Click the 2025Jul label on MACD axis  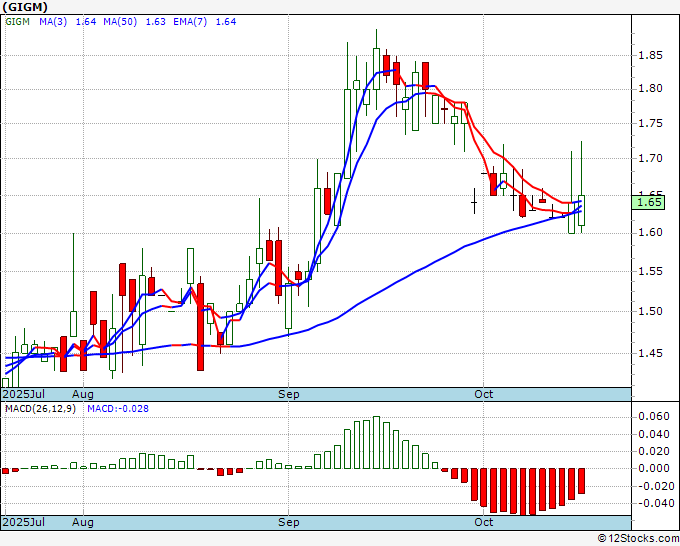(x=24, y=522)
